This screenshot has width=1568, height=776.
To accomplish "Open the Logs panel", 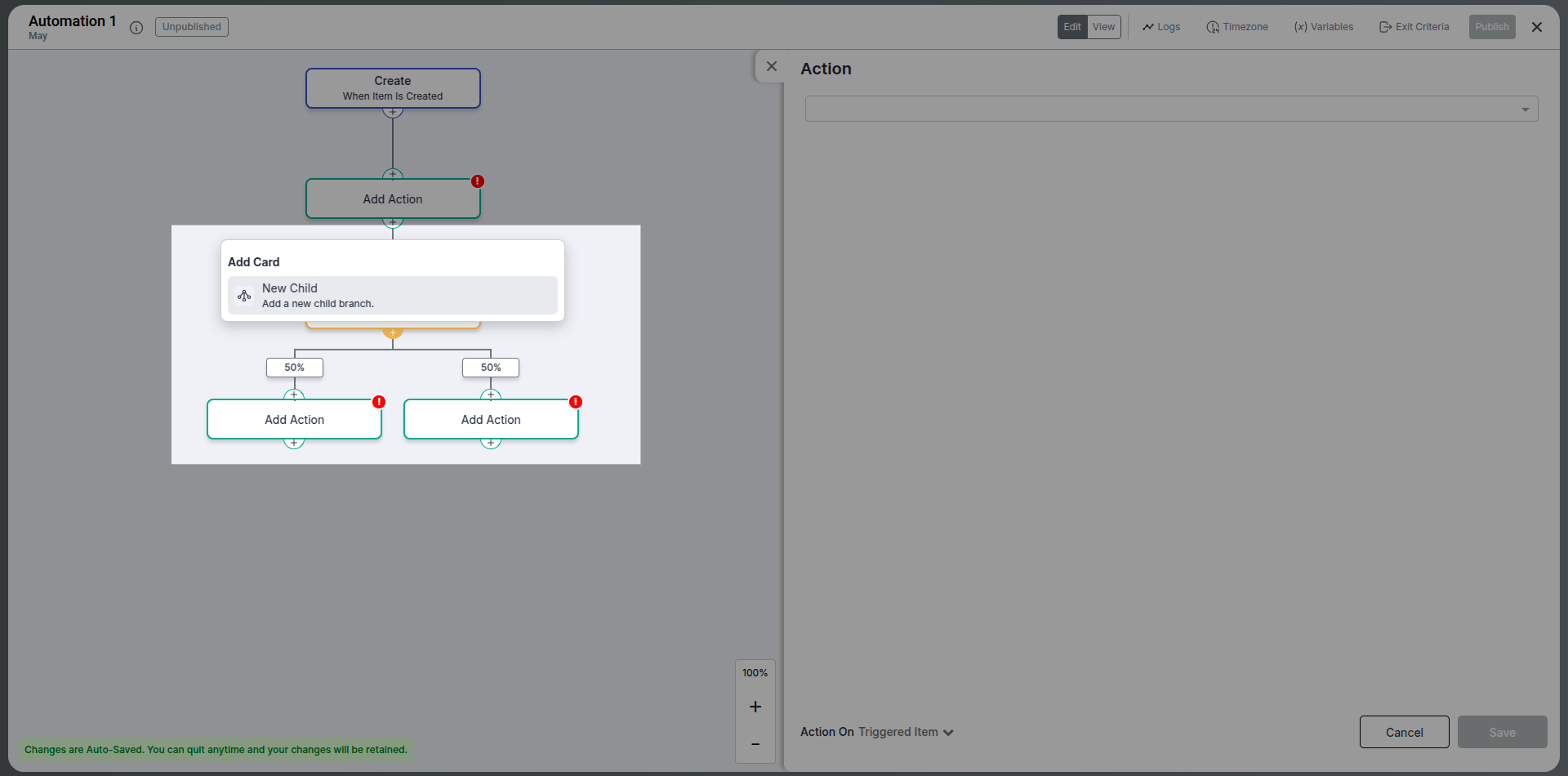I will coord(1161,27).
